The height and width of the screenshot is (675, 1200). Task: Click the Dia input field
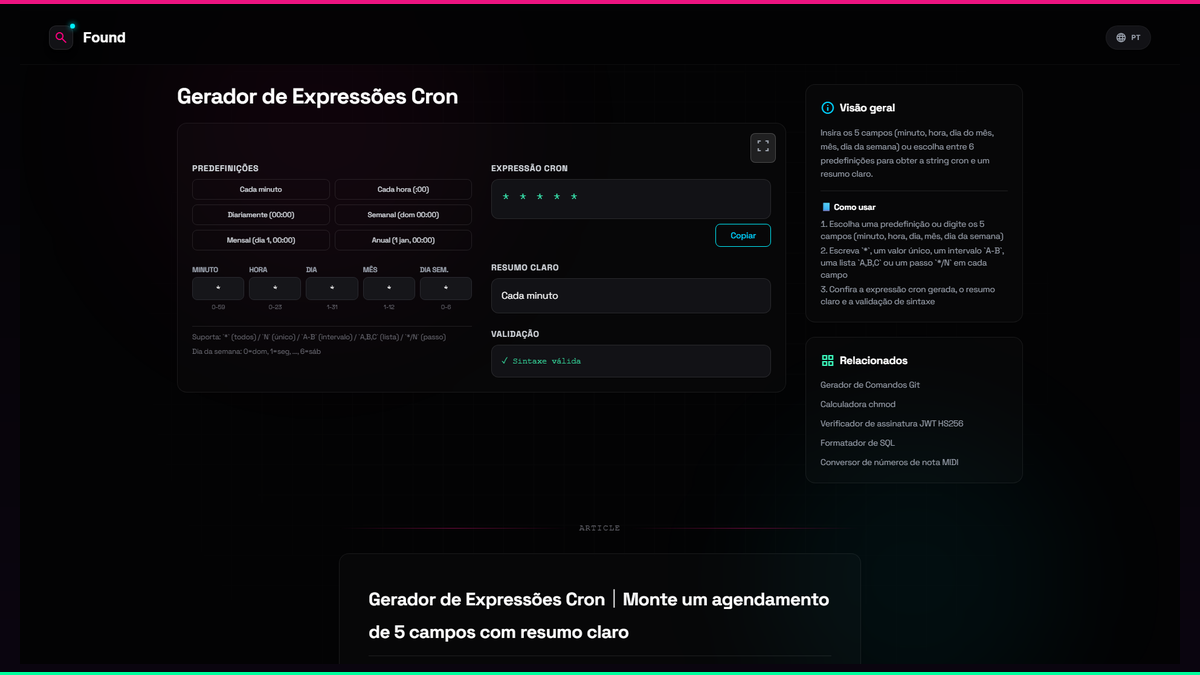click(x=332, y=289)
